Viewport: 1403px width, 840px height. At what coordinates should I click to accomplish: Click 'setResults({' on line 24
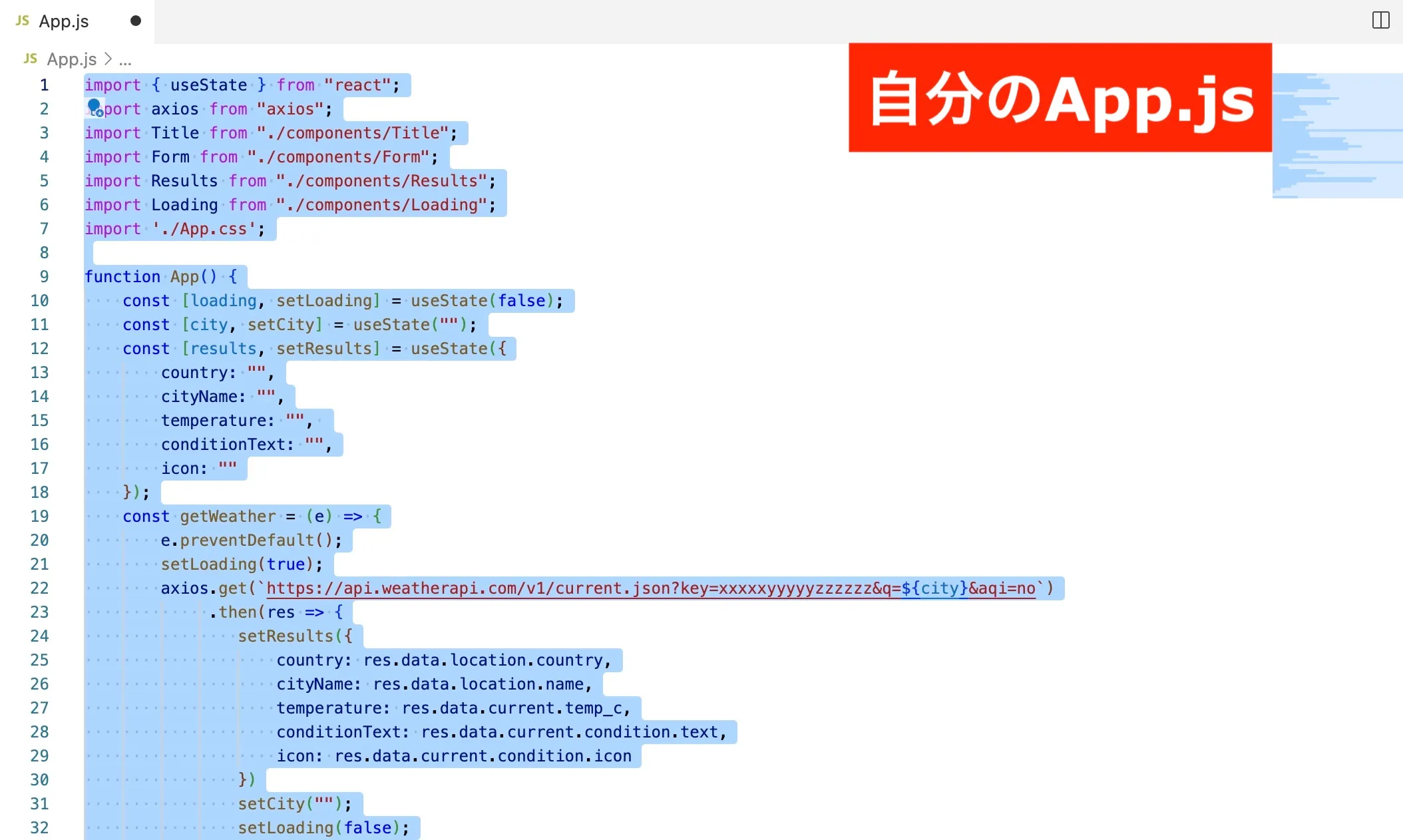295,636
